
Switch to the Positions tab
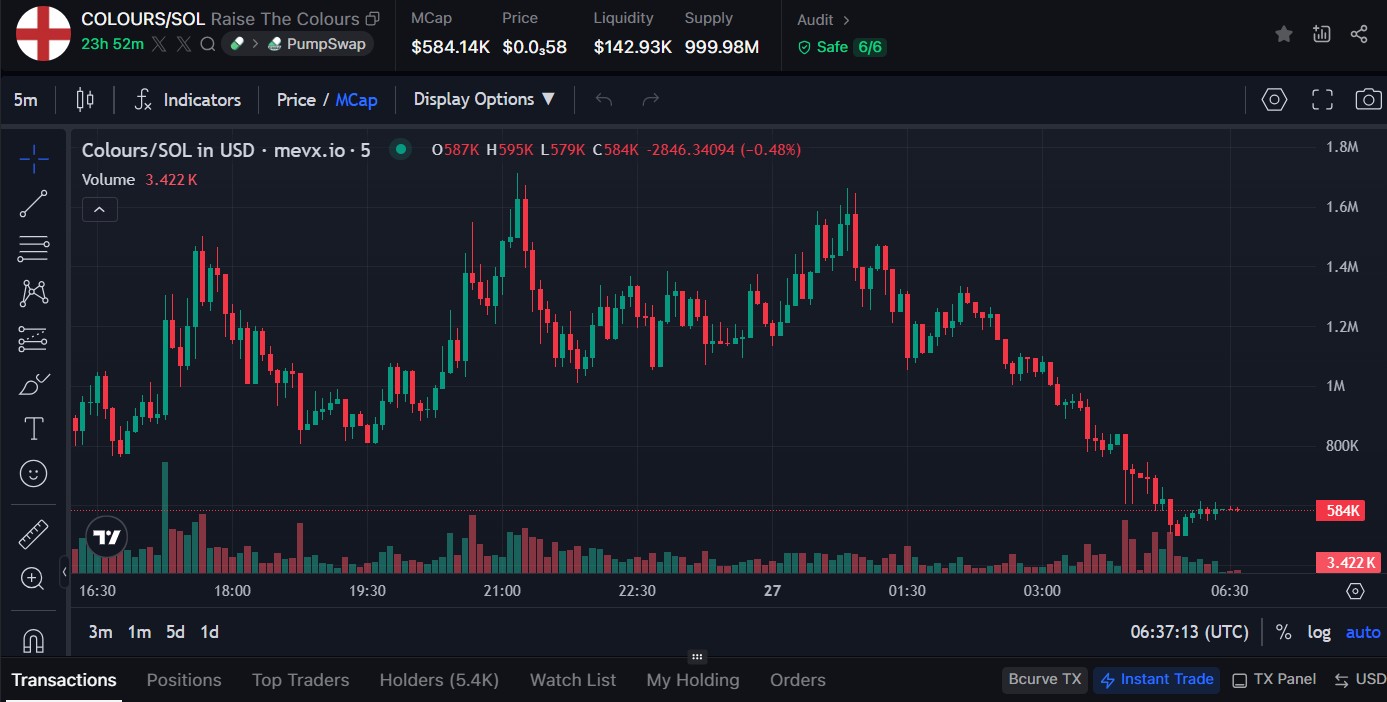[x=184, y=680]
